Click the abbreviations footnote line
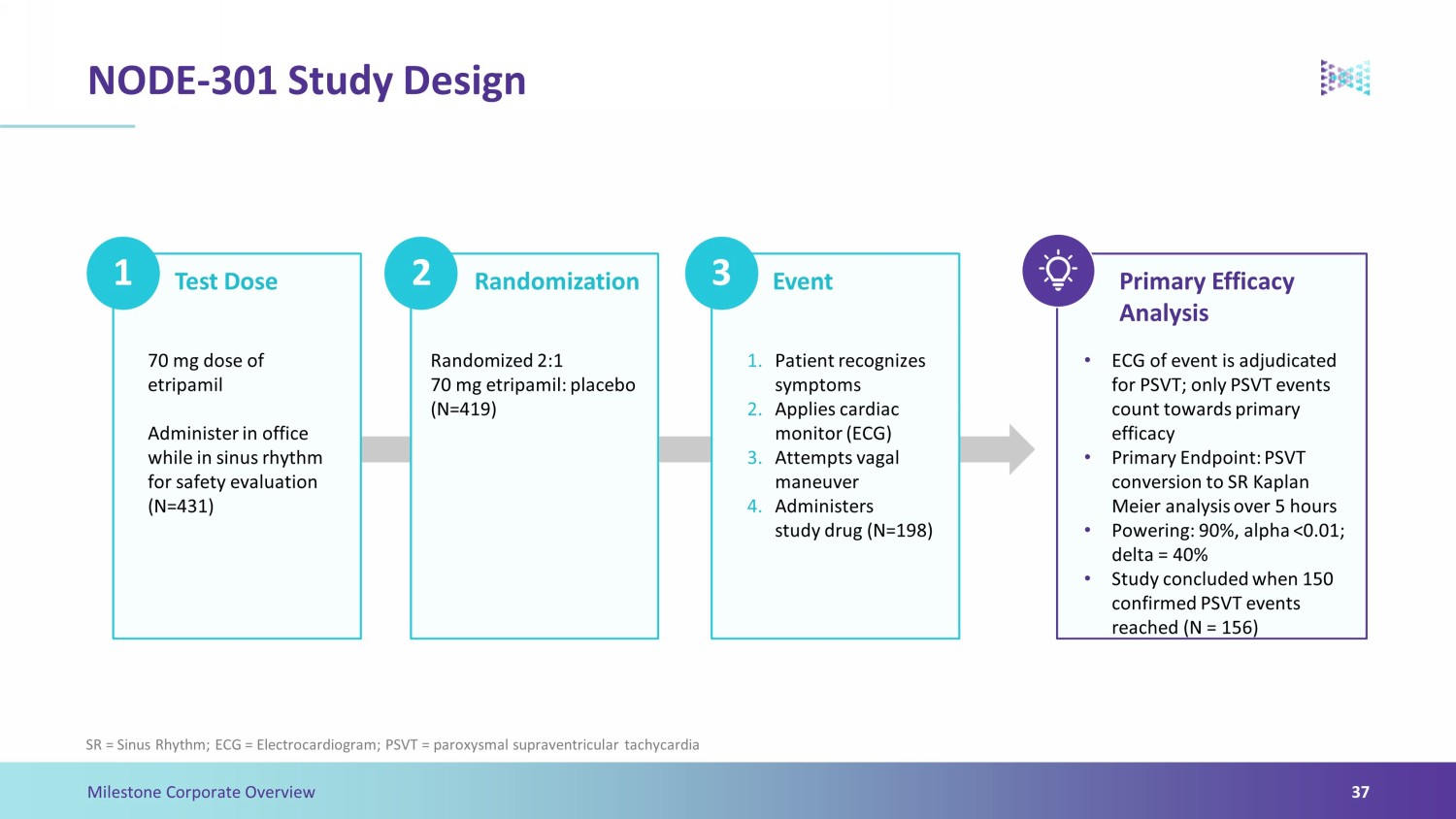 [x=392, y=745]
